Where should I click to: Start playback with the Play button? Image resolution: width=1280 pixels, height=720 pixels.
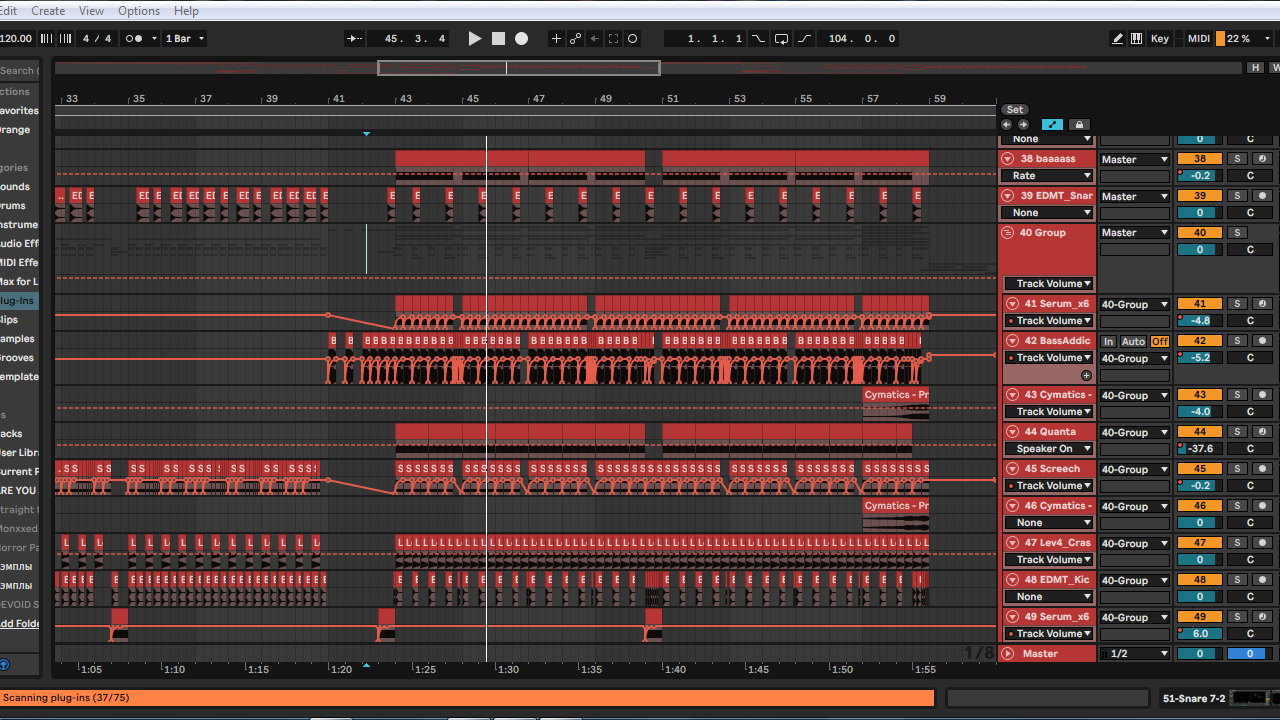coord(475,39)
